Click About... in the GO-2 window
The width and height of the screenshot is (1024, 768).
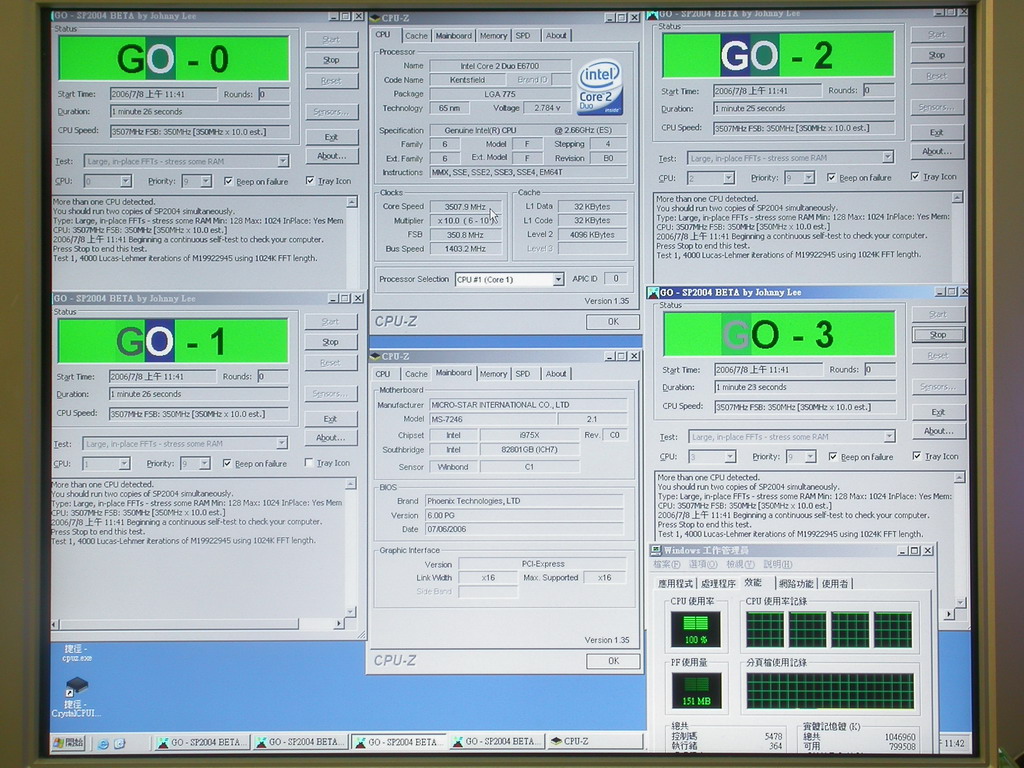click(x=937, y=152)
